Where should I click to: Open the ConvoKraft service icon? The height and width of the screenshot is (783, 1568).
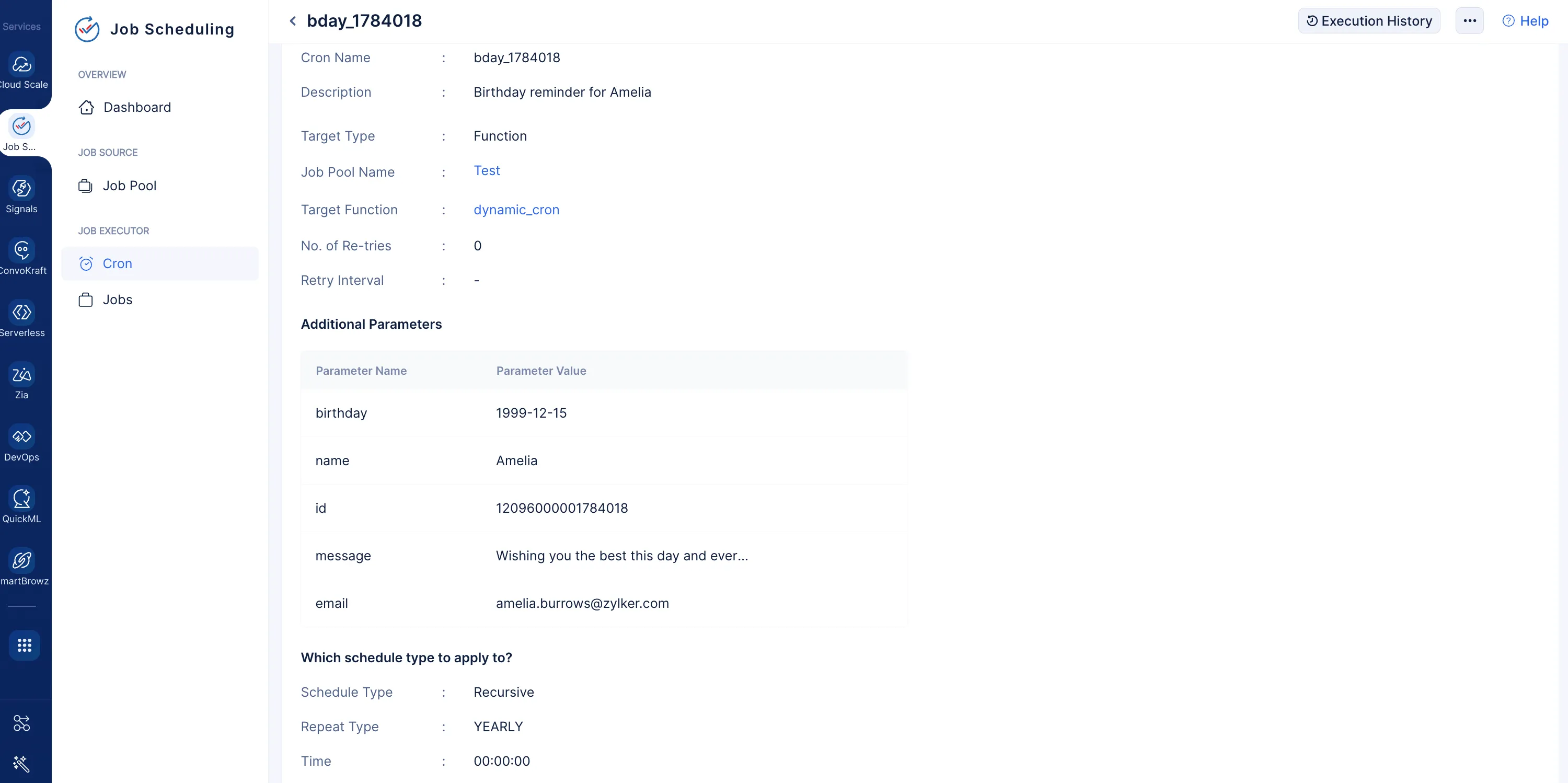click(22, 250)
